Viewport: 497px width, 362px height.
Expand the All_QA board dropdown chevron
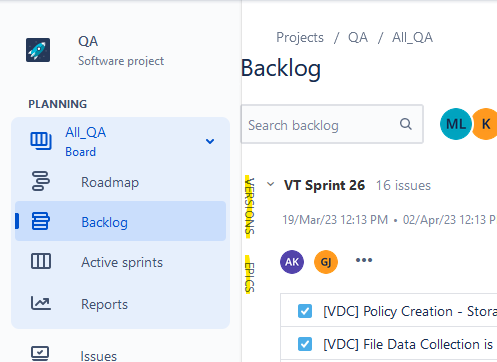pyautogui.click(x=210, y=141)
